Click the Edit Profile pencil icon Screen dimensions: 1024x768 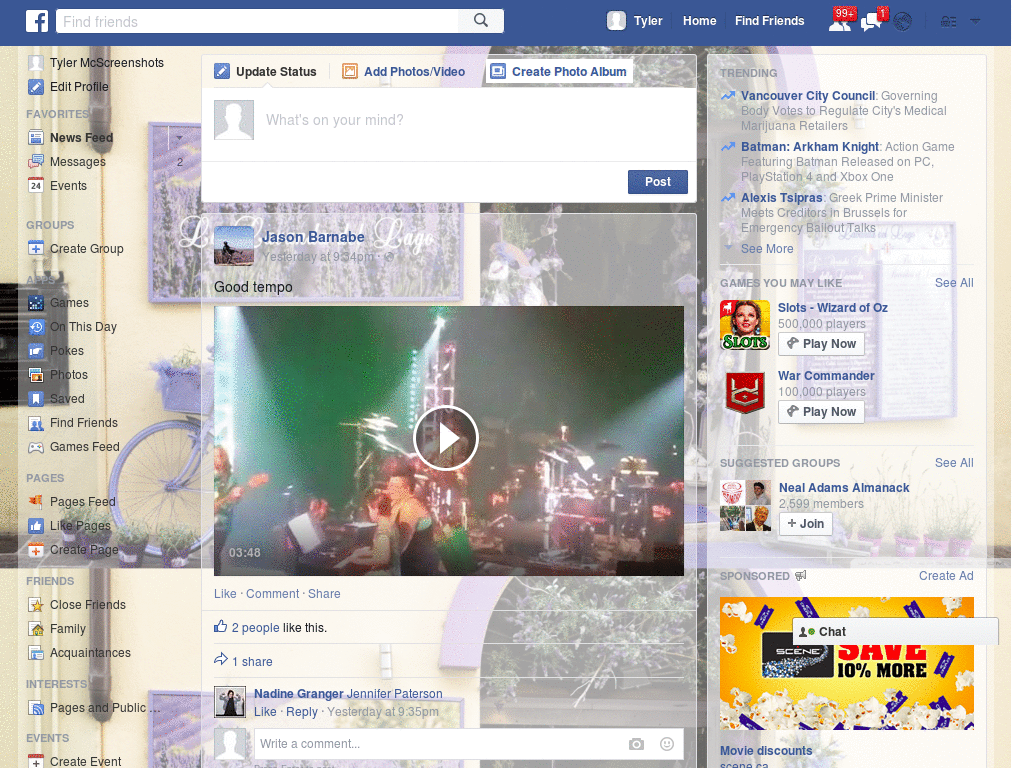(36, 86)
